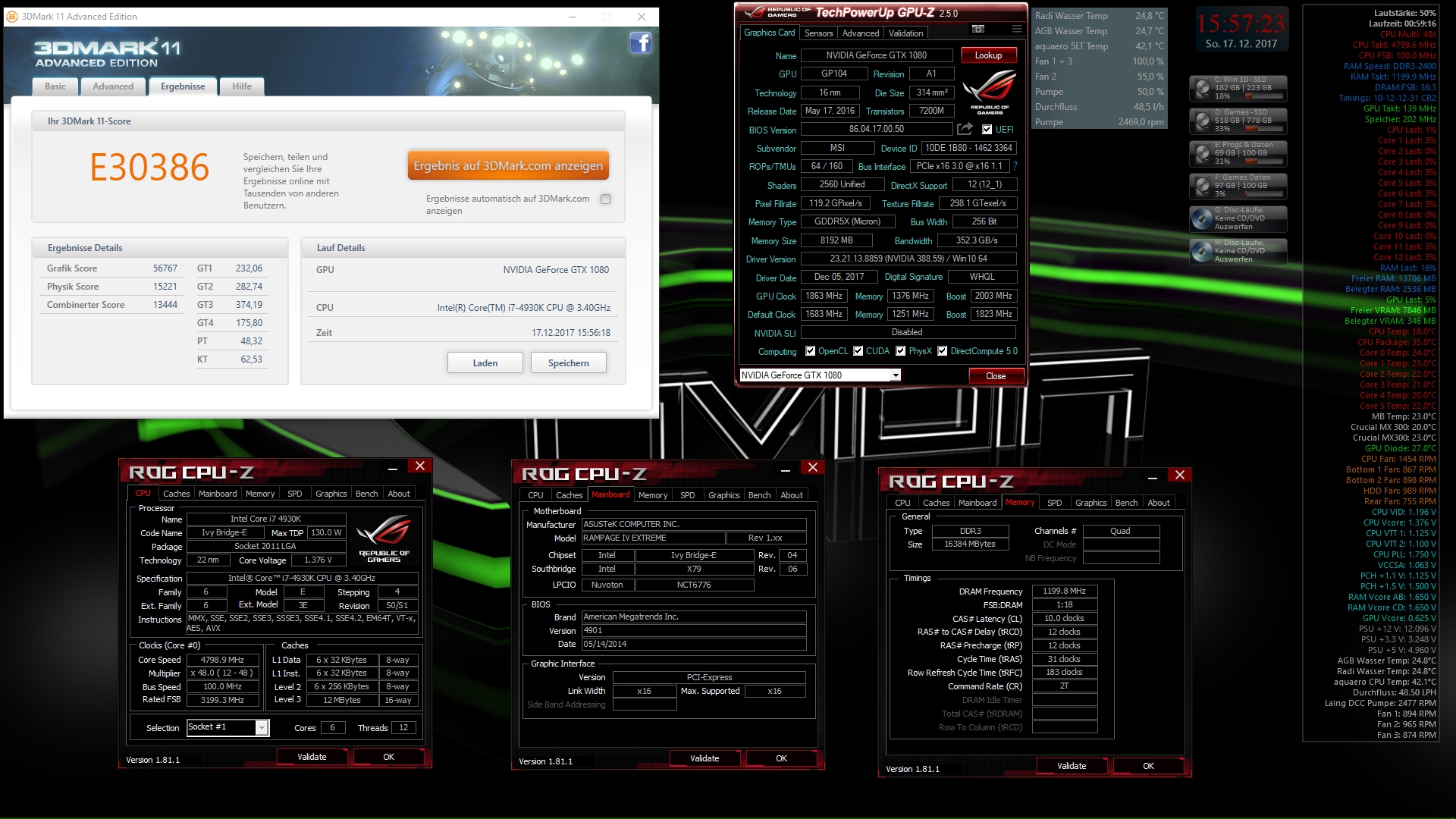This screenshot has height=819, width=1456.
Task: Click the Durchfluss 48,5 l/h reading
Action: coord(1099,107)
